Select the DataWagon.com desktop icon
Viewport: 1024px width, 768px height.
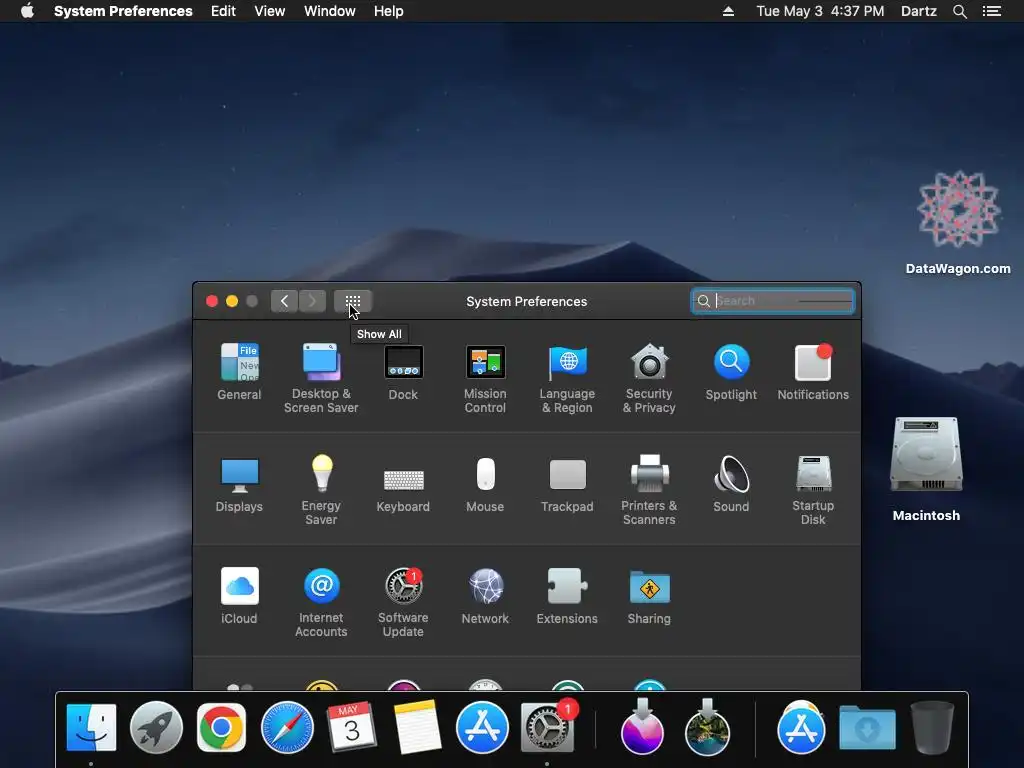coord(958,222)
